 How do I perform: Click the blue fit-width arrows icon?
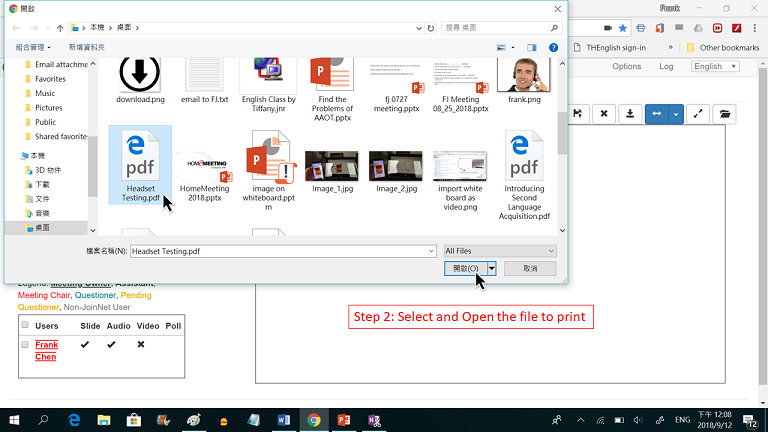click(x=659, y=114)
